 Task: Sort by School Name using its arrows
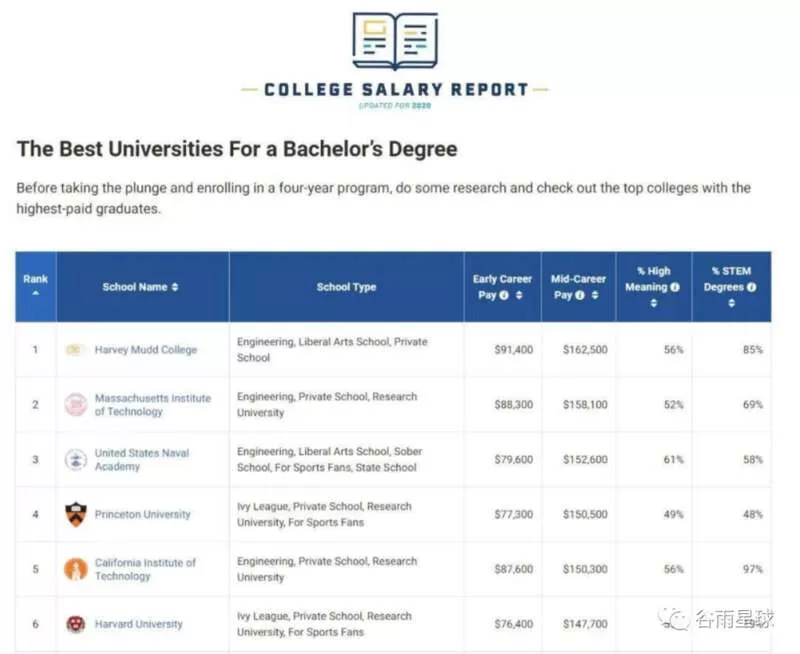175,287
